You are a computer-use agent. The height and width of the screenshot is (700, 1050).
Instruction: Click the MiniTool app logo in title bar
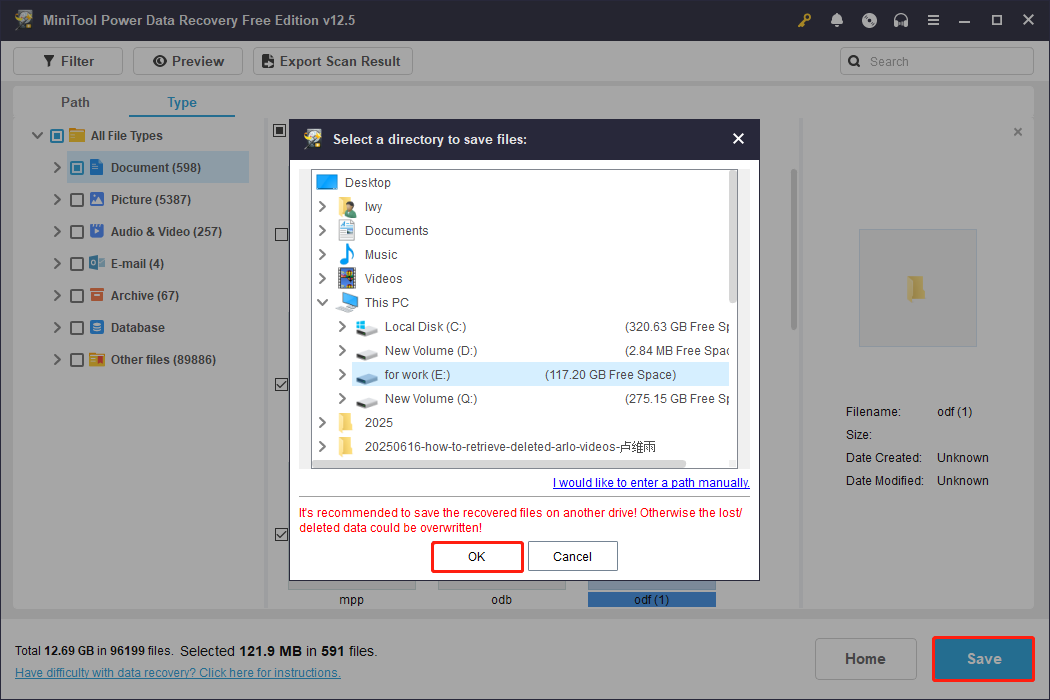pyautogui.click(x=24, y=19)
